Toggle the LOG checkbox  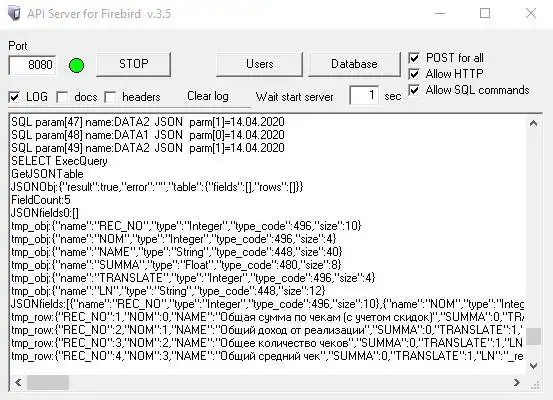click(x=14, y=97)
